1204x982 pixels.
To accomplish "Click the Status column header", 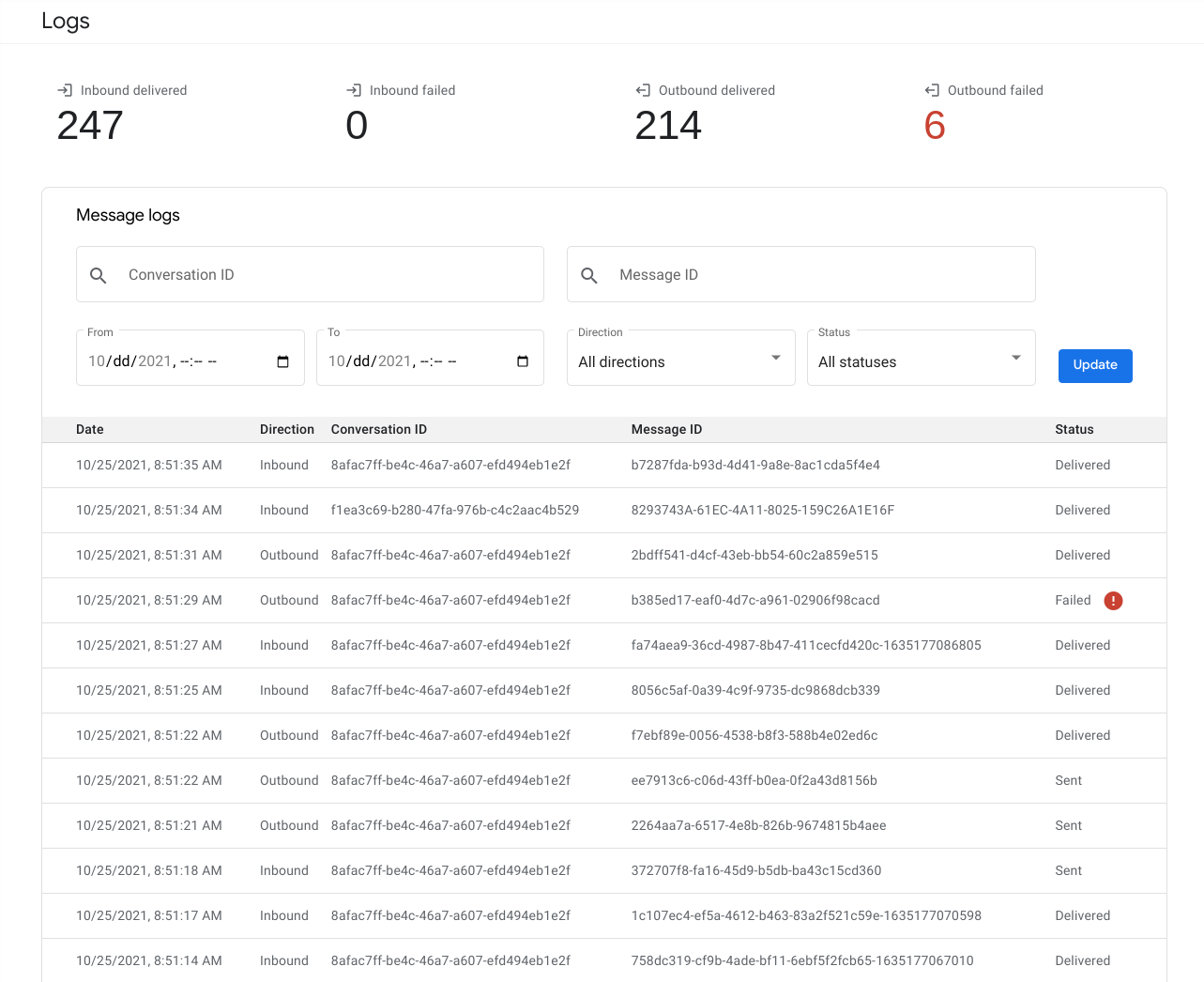I will point(1074,429).
